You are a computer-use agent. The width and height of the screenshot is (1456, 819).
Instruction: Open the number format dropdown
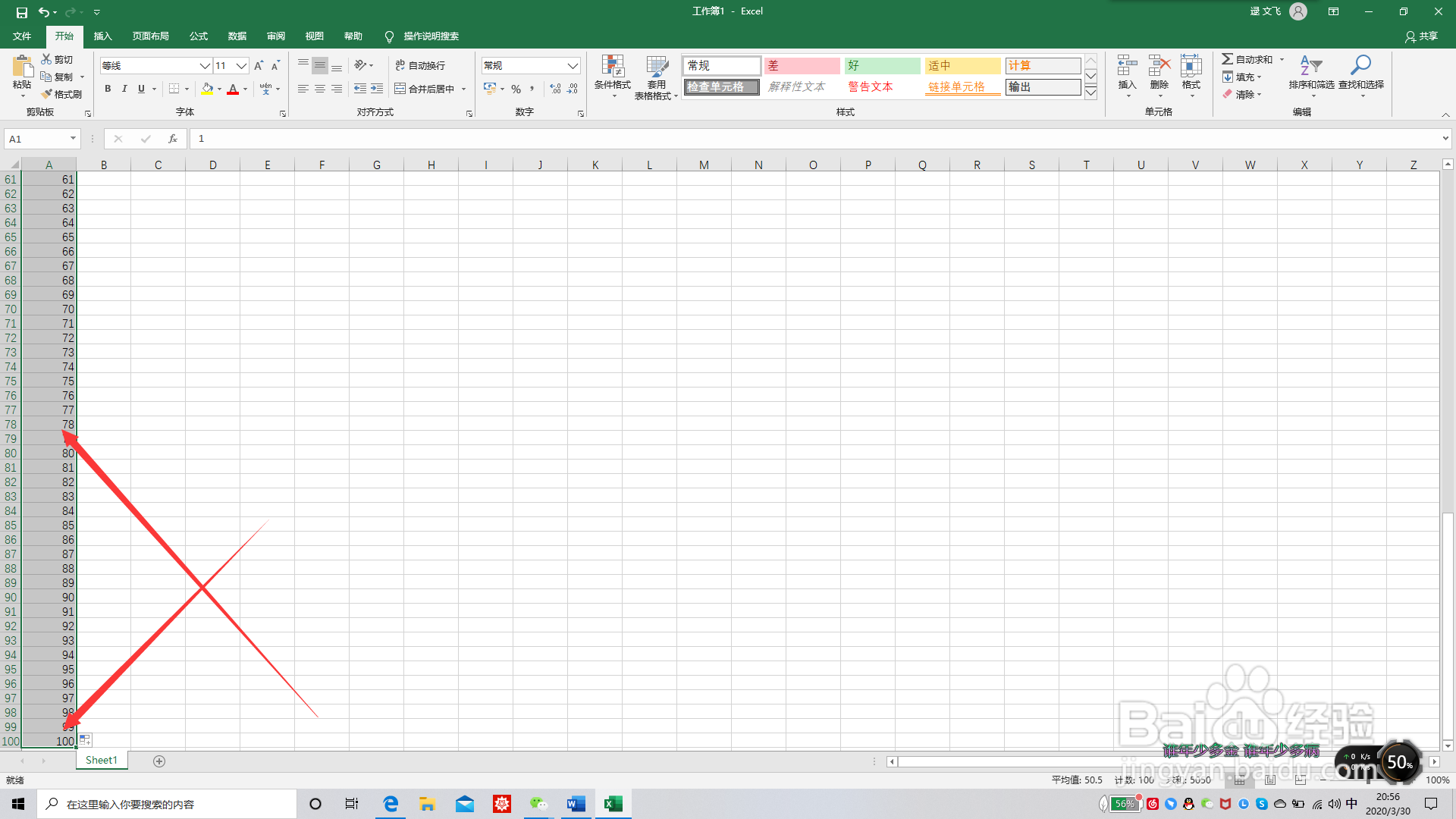573,66
